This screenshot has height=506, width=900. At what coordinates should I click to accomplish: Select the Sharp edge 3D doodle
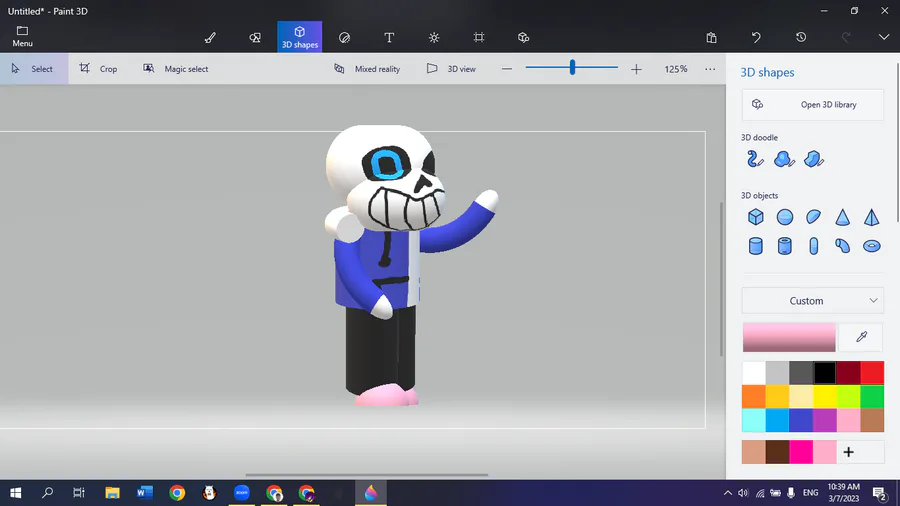813,159
